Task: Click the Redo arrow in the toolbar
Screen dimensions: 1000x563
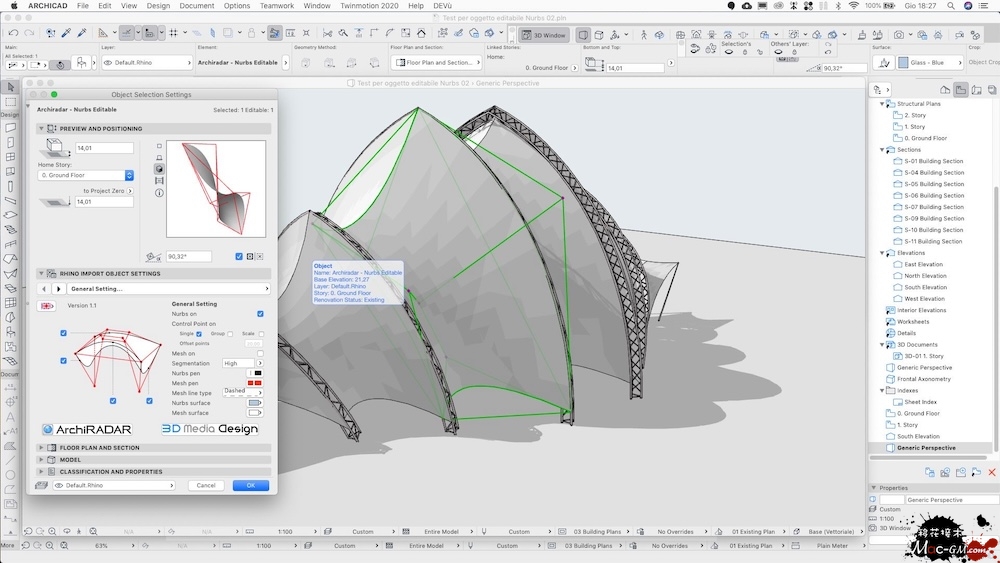Action: pyautogui.click(x=29, y=33)
